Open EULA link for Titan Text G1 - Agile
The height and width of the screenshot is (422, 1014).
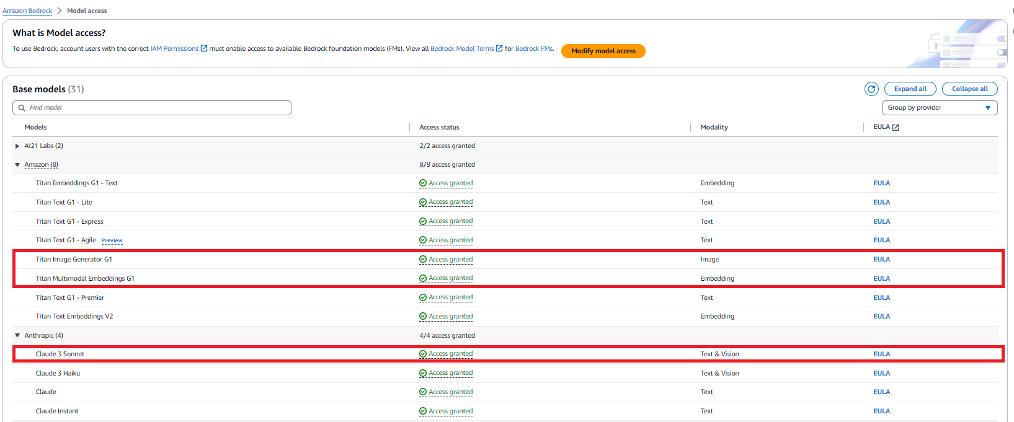click(x=881, y=240)
